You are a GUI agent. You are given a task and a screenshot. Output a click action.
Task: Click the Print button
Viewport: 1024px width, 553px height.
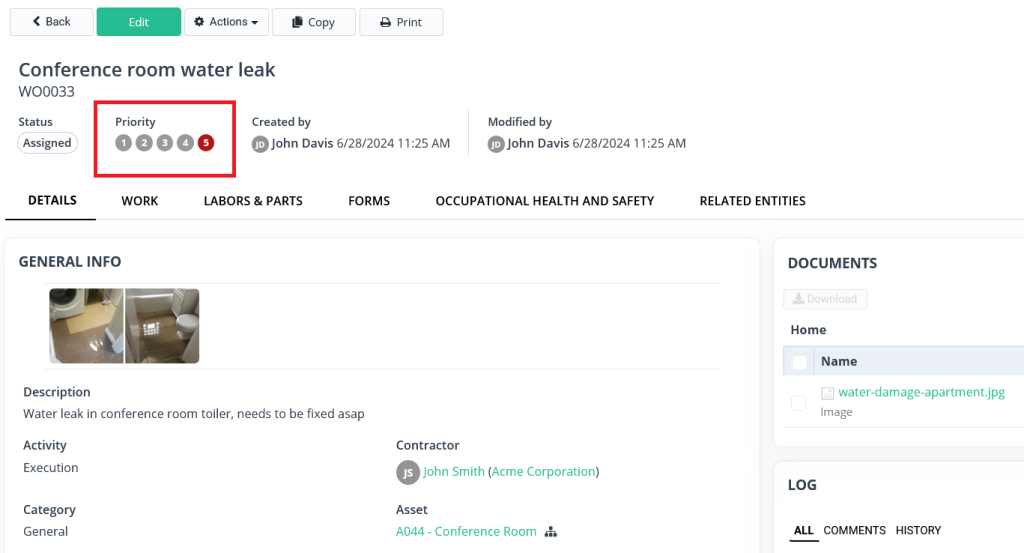click(401, 22)
